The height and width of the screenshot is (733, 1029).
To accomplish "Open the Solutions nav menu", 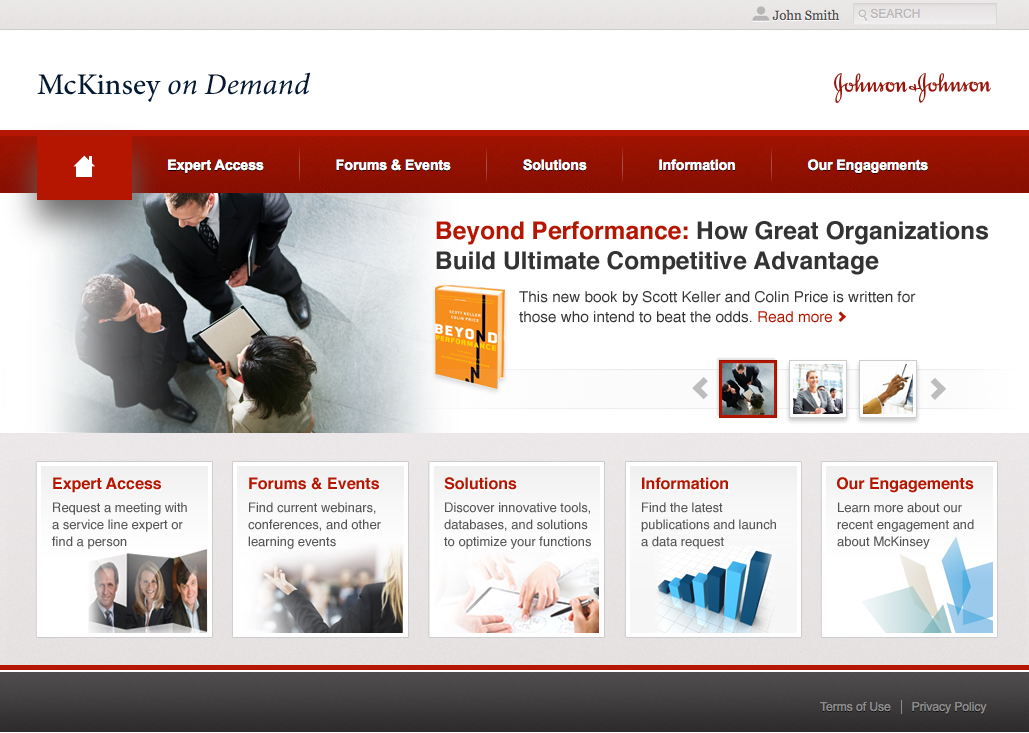I will (555, 165).
